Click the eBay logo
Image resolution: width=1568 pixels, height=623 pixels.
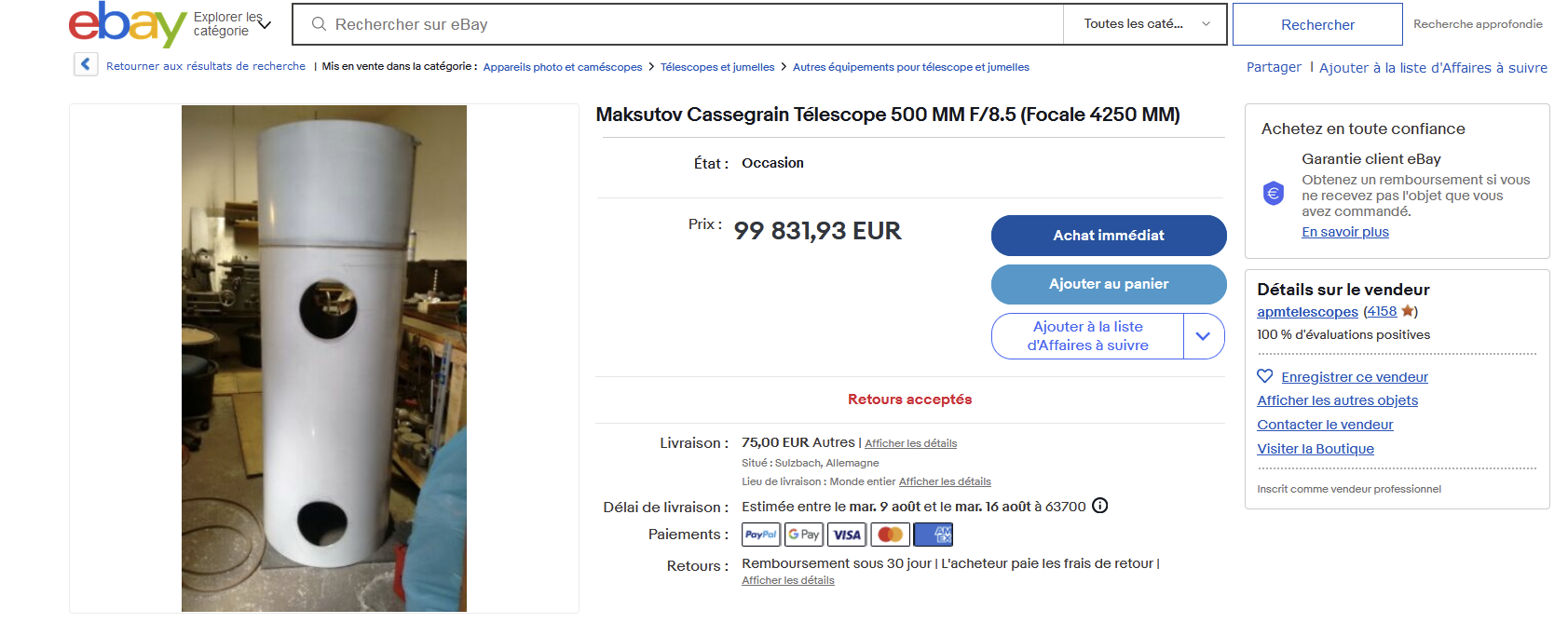click(127, 24)
